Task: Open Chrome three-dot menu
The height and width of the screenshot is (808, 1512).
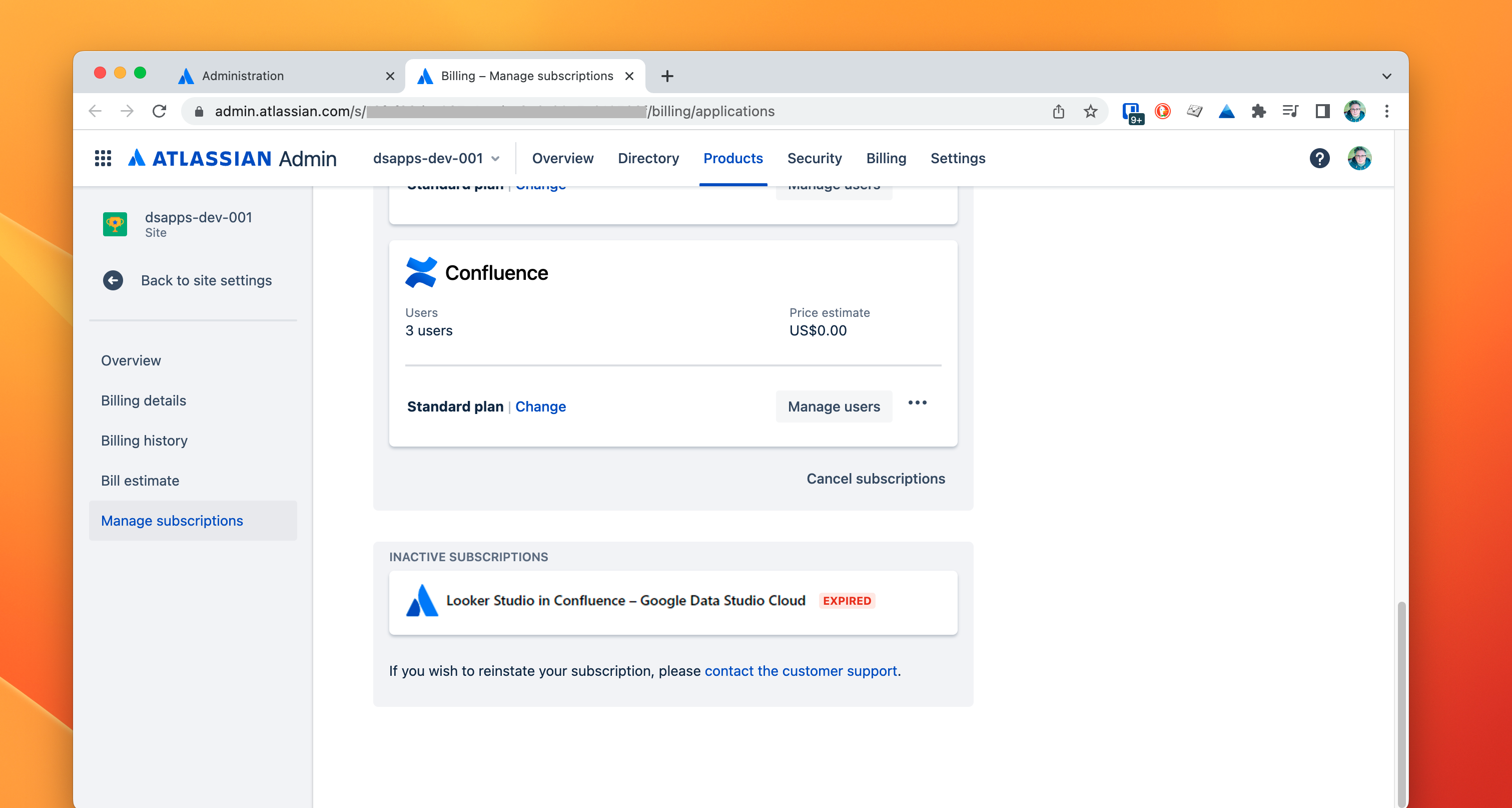Action: tap(1386, 111)
